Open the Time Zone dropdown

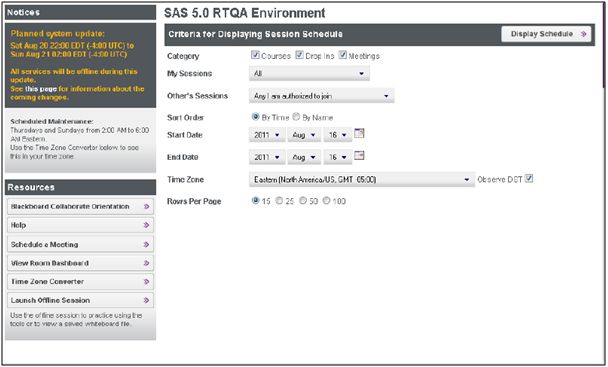(x=362, y=180)
